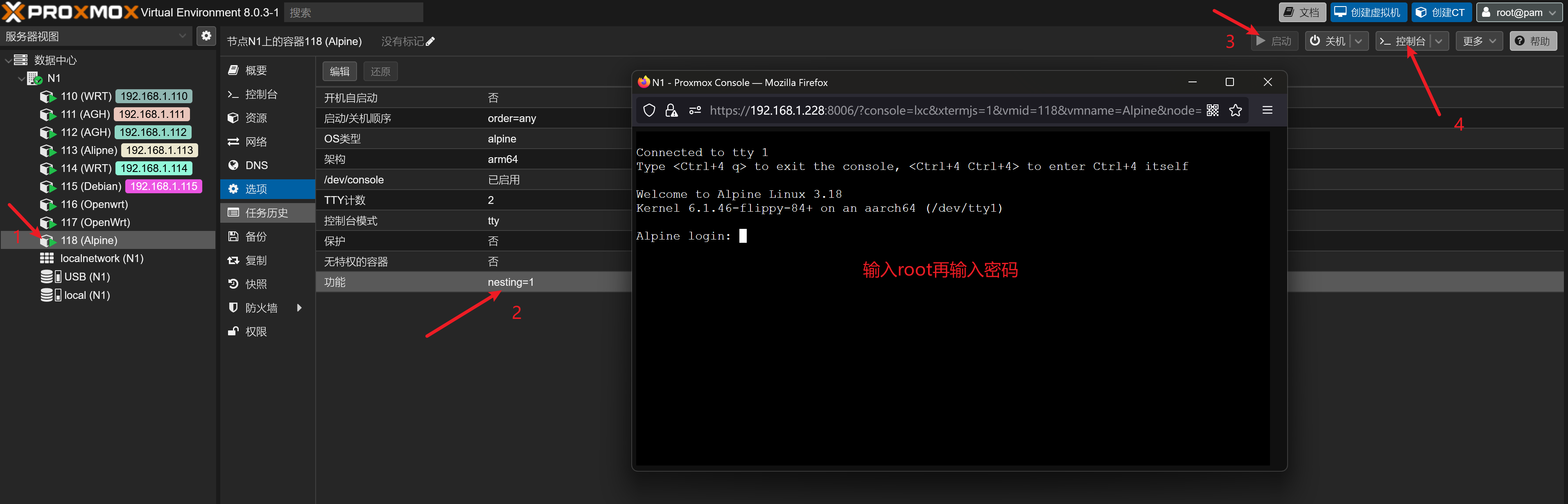The width and height of the screenshot is (1568, 504).
Task: Click pencil icon to edit tags
Action: (x=430, y=41)
